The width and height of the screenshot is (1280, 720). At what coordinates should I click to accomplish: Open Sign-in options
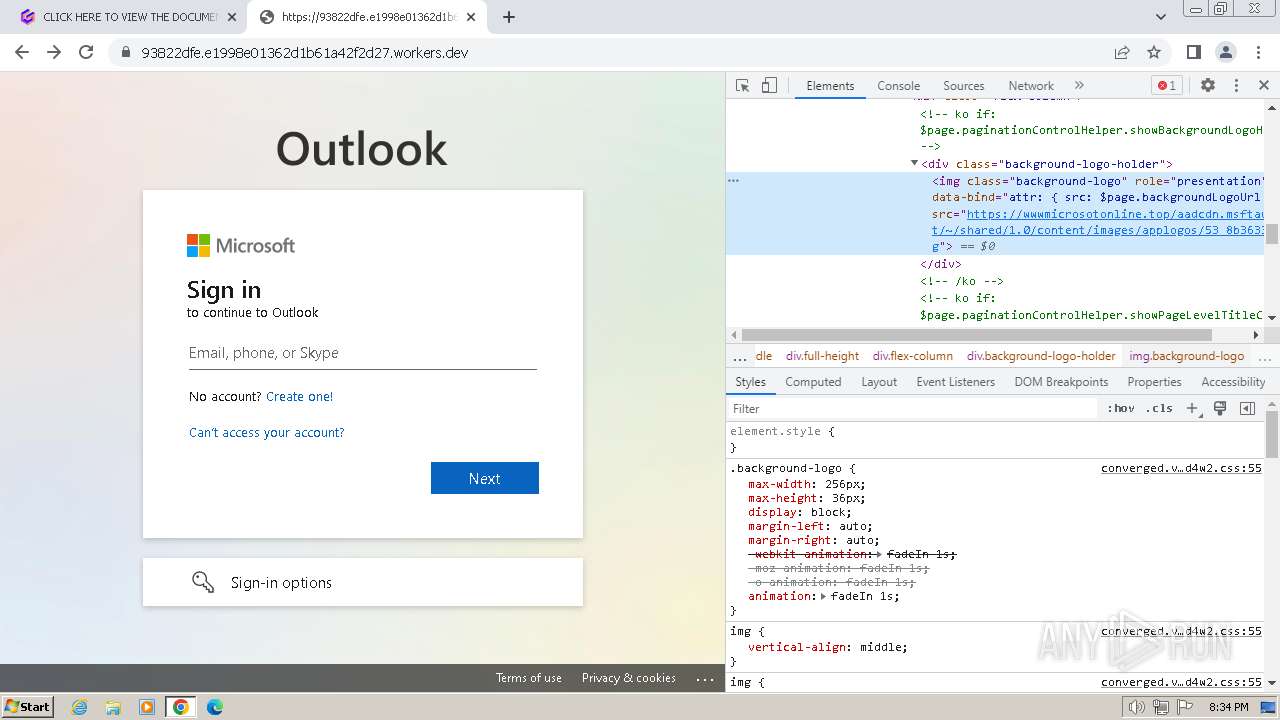point(363,582)
